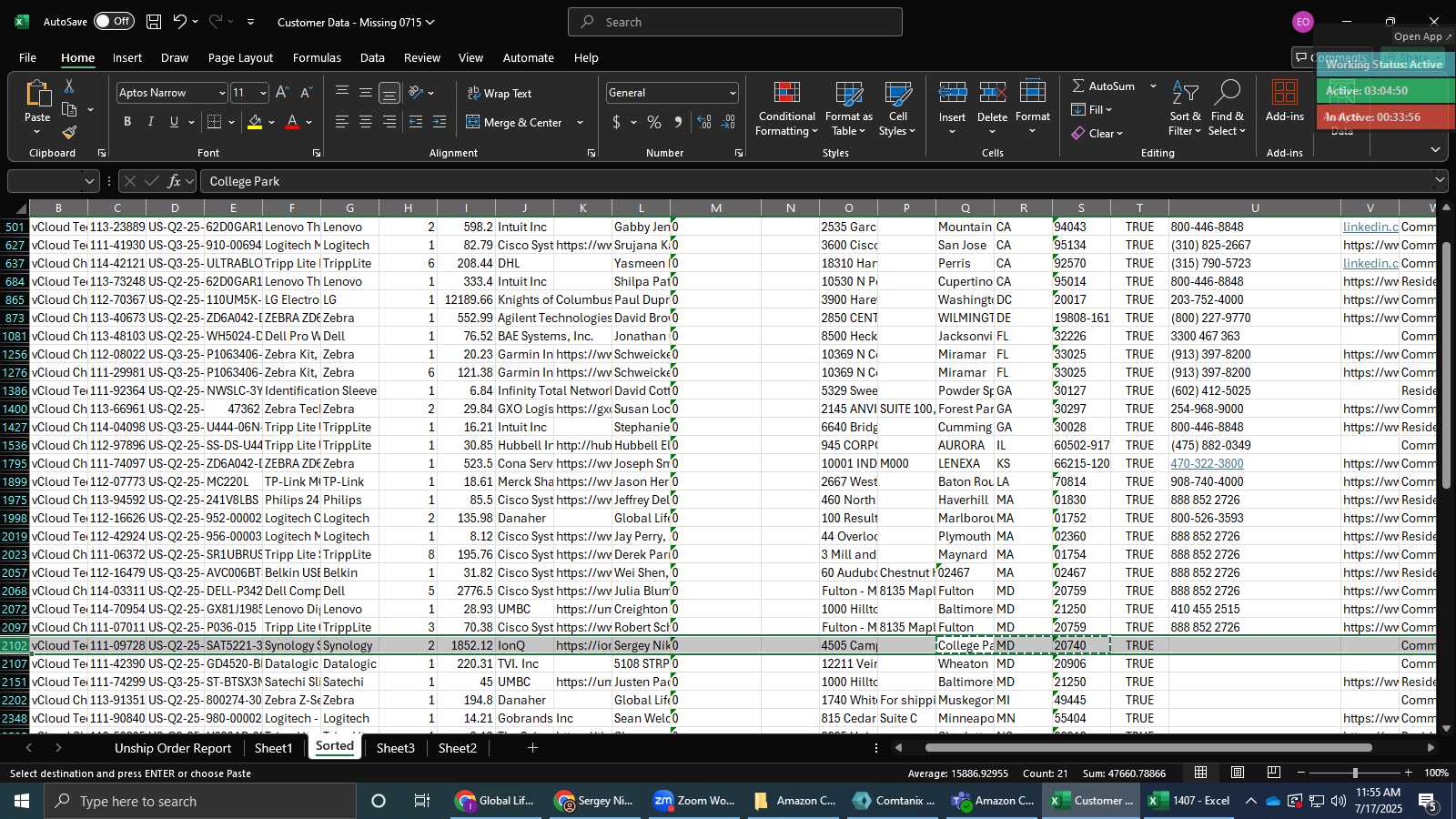
Task: Decrease font size icon
Action: [306, 93]
